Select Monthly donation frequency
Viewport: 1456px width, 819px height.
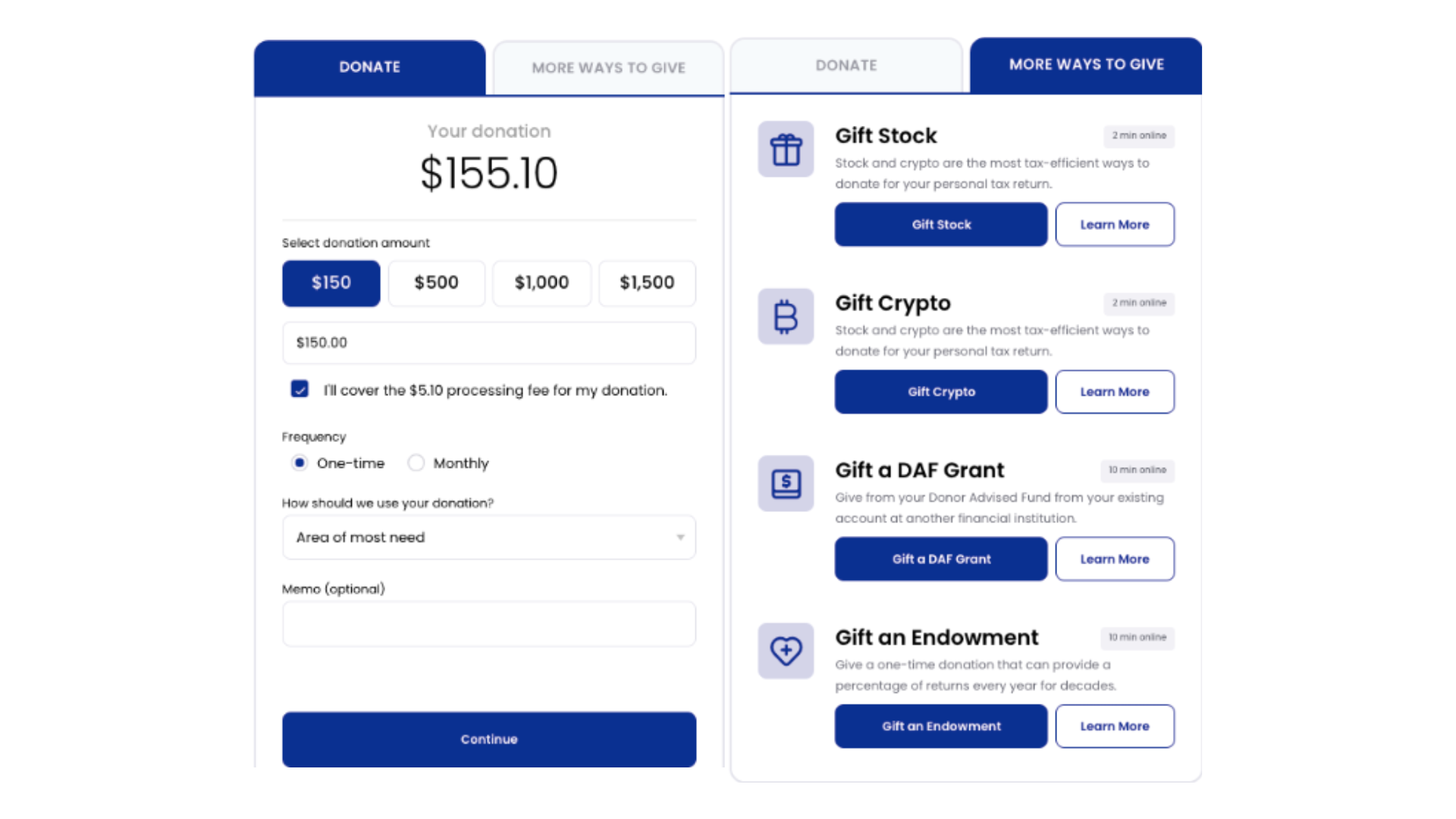[x=416, y=463]
